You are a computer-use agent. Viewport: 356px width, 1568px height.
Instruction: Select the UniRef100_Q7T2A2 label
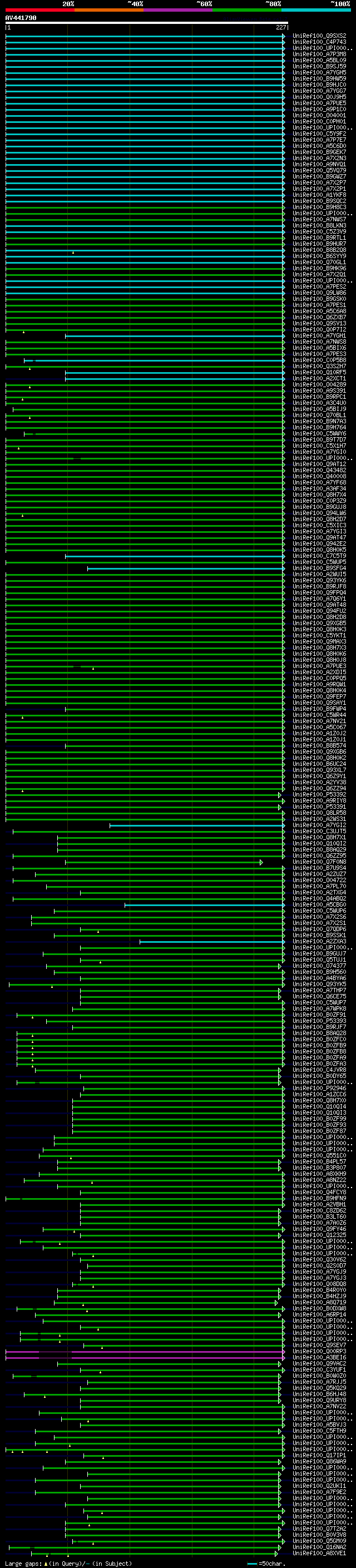tap(319, 1529)
